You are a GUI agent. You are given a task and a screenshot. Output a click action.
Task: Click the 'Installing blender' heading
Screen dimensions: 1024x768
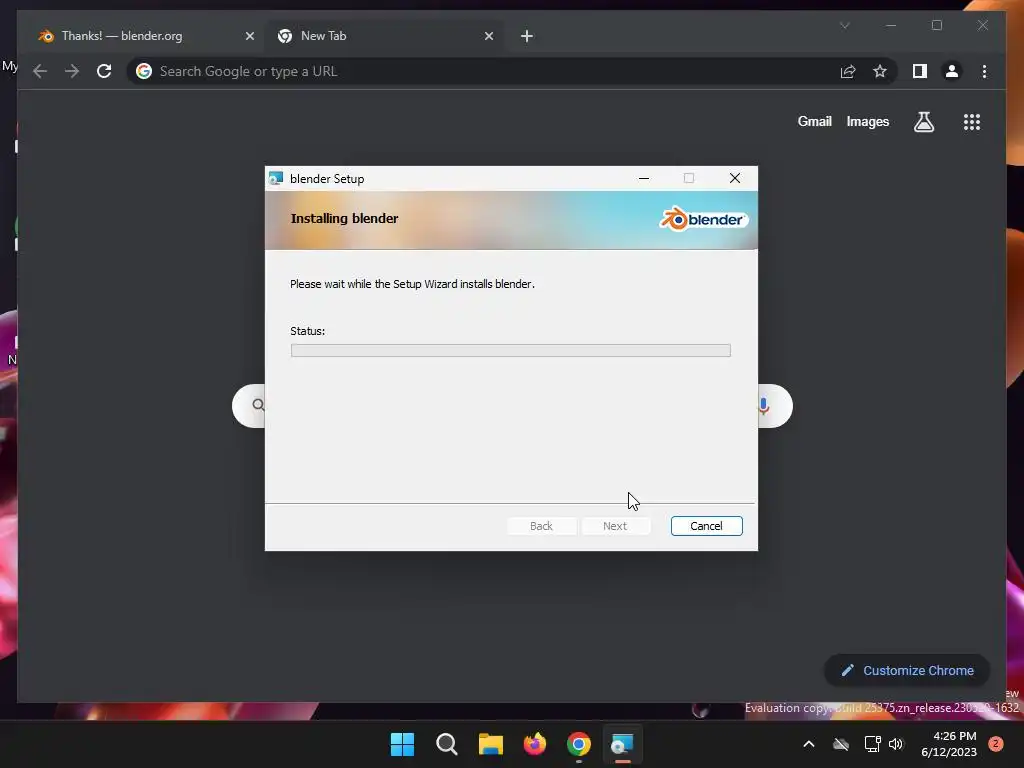[344, 218]
